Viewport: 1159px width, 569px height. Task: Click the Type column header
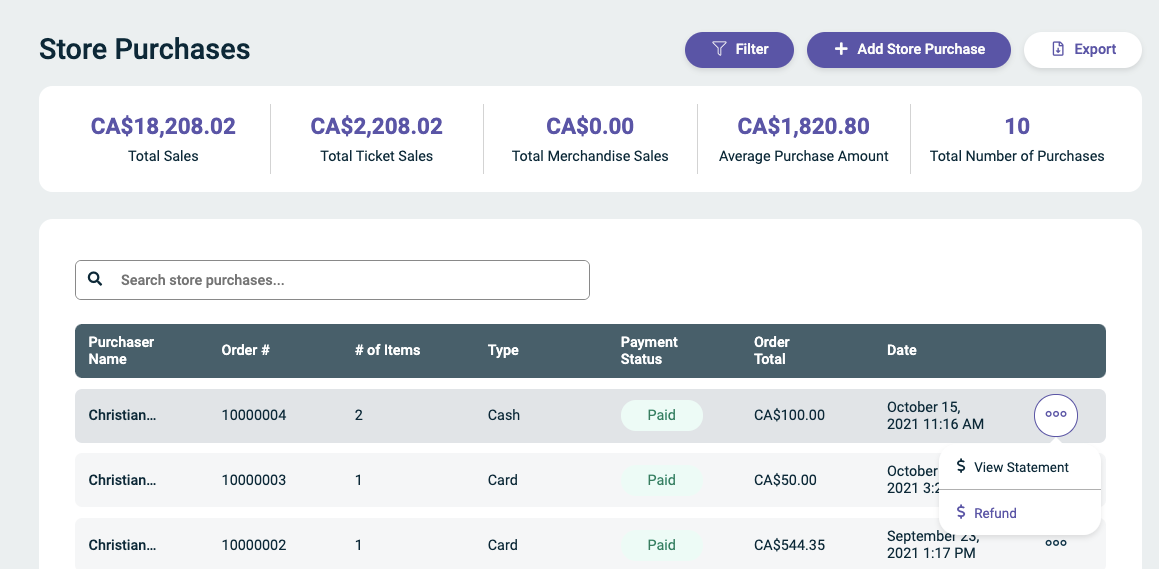[503, 350]
